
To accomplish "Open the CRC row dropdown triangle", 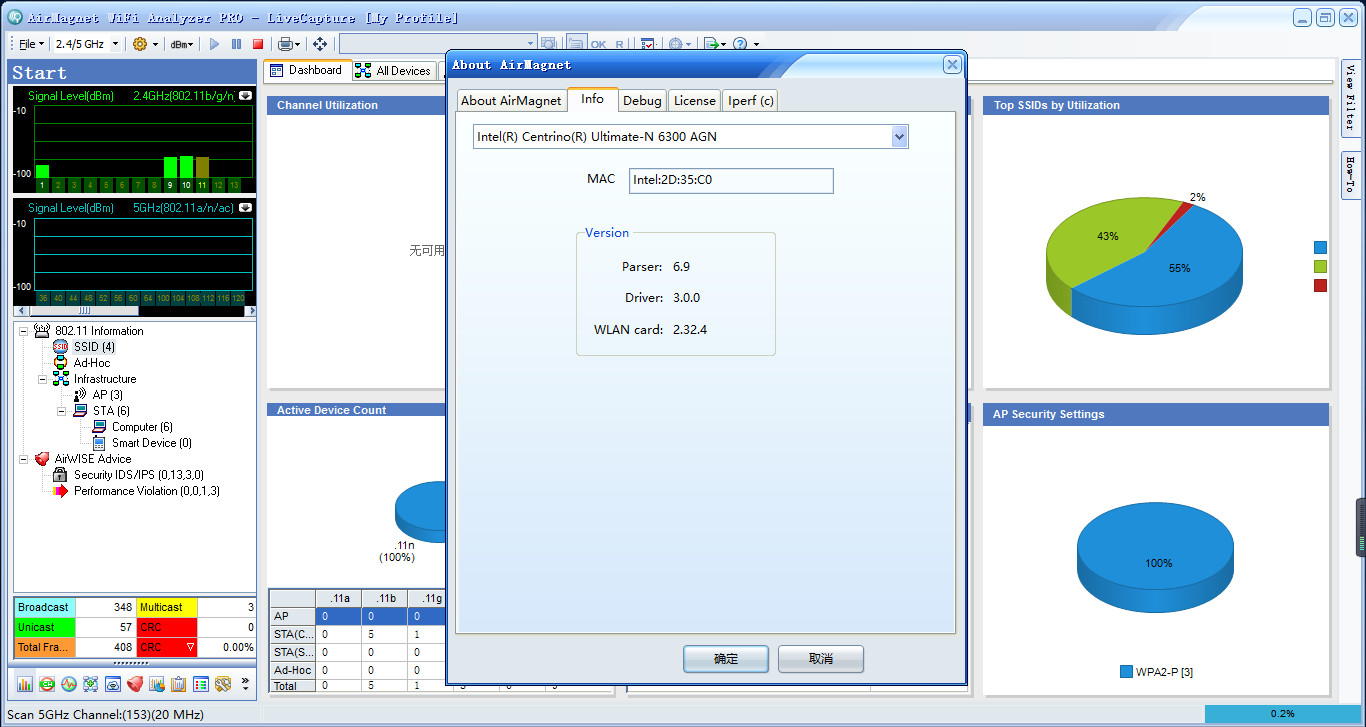I will click(189, 648).
